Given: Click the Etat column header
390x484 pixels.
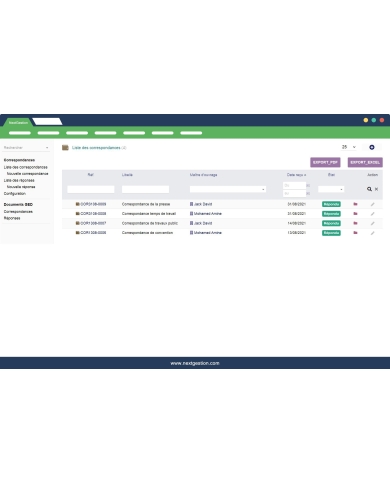Looking at the screenshot, I should [331, 175].
